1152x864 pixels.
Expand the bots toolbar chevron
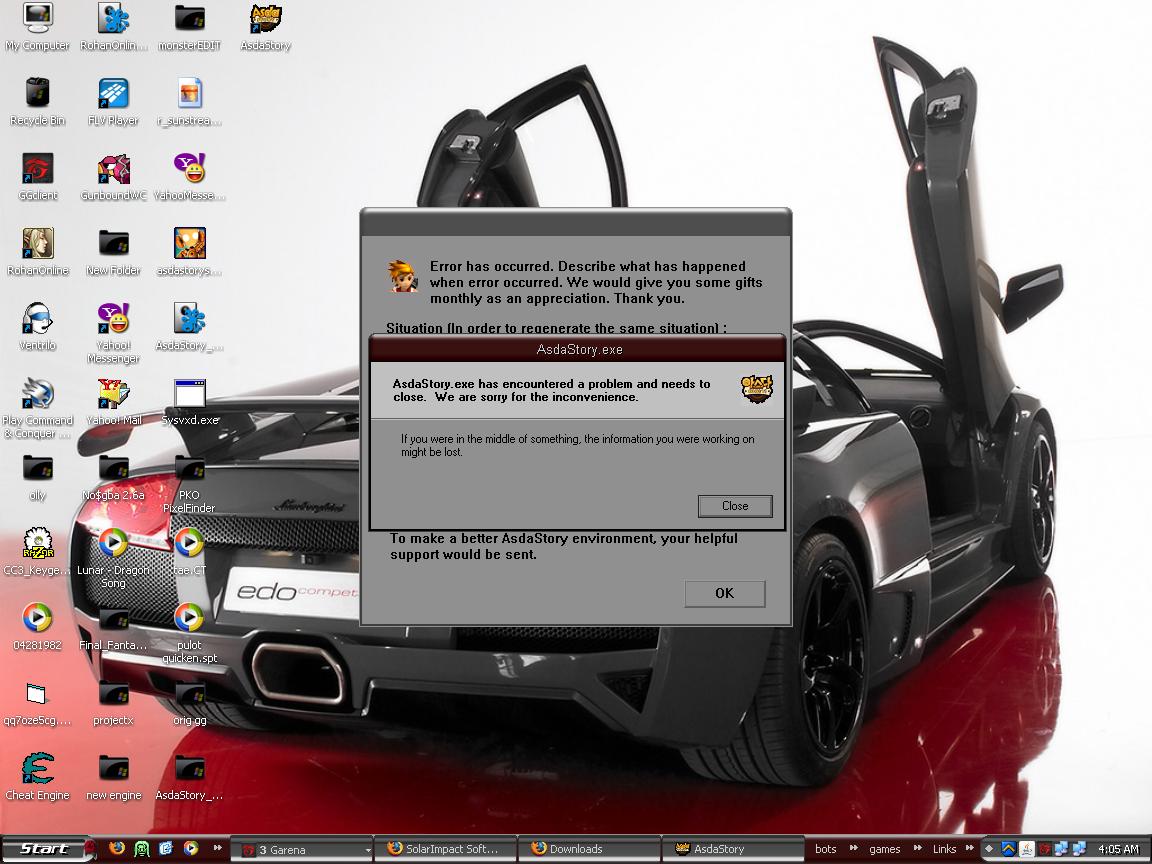[x=853, y=849]
